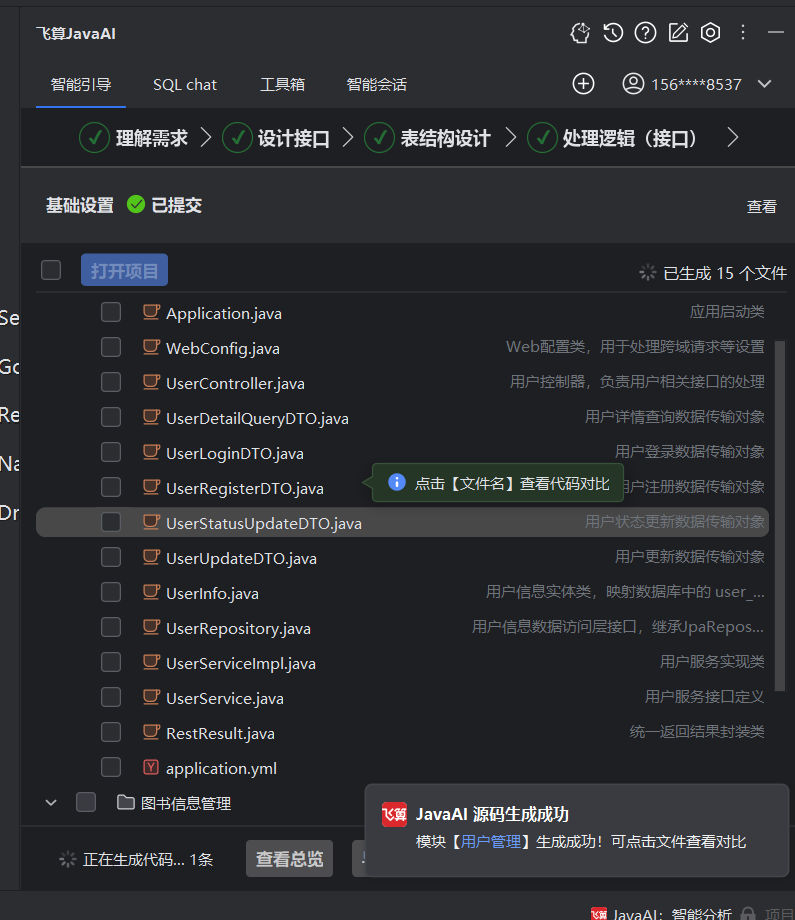The height and width of the screenshot is (920, 795).
Task: Check the 图书信息管理 folder checkbox
Action: [86, 802]
